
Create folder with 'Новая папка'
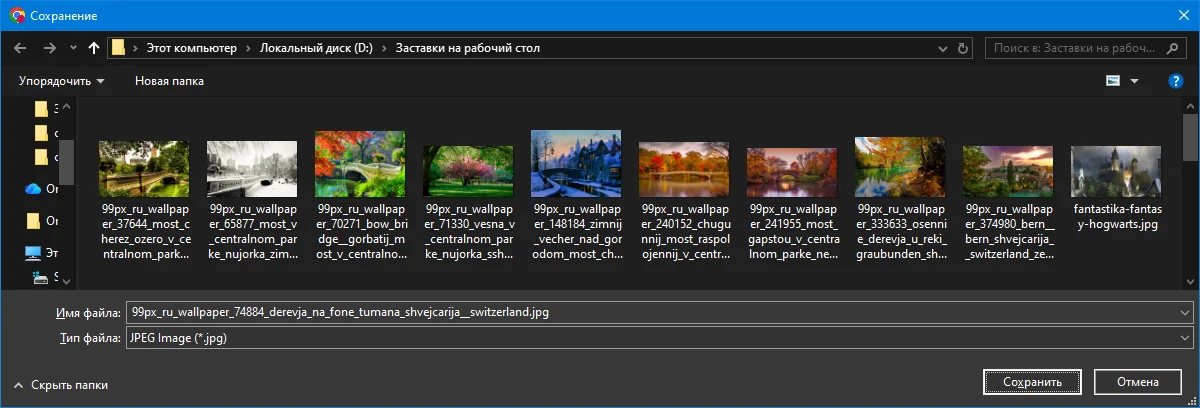[169, 81]
